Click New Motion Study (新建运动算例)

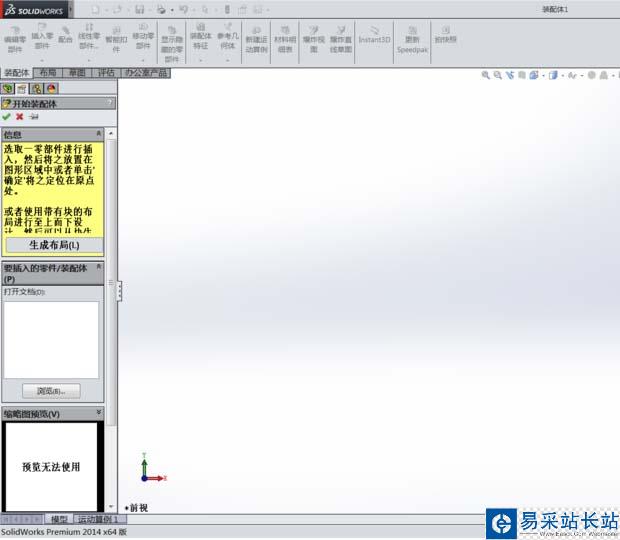(256, 40)
